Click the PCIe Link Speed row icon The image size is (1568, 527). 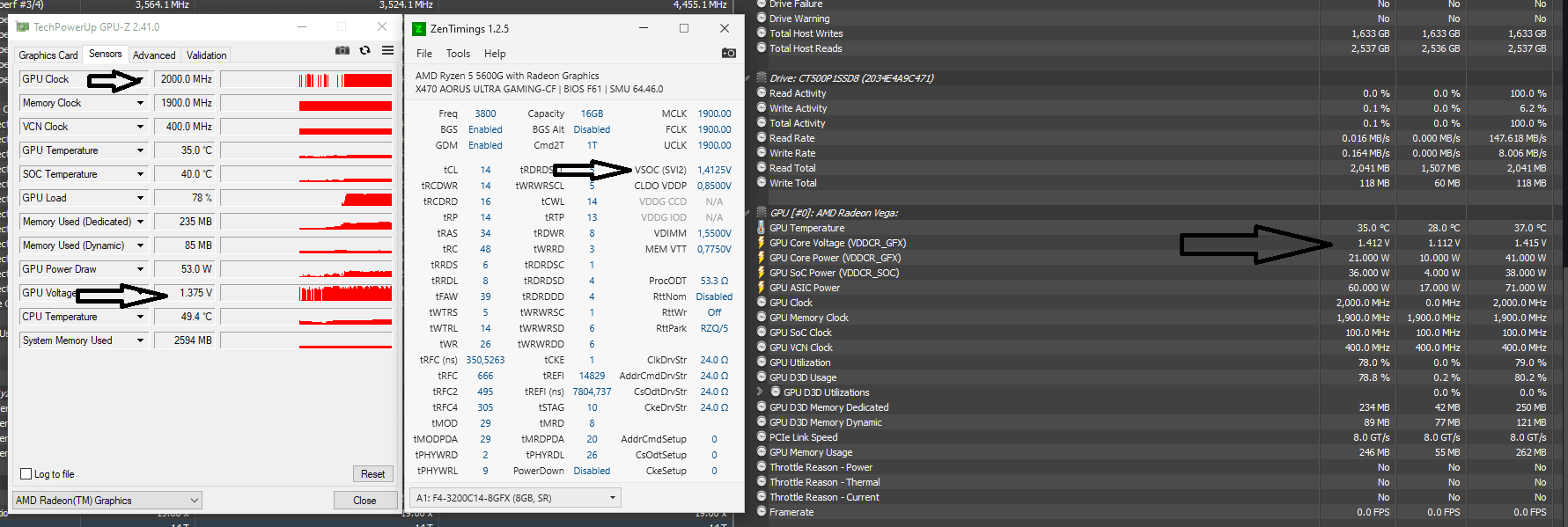[762, 437]
